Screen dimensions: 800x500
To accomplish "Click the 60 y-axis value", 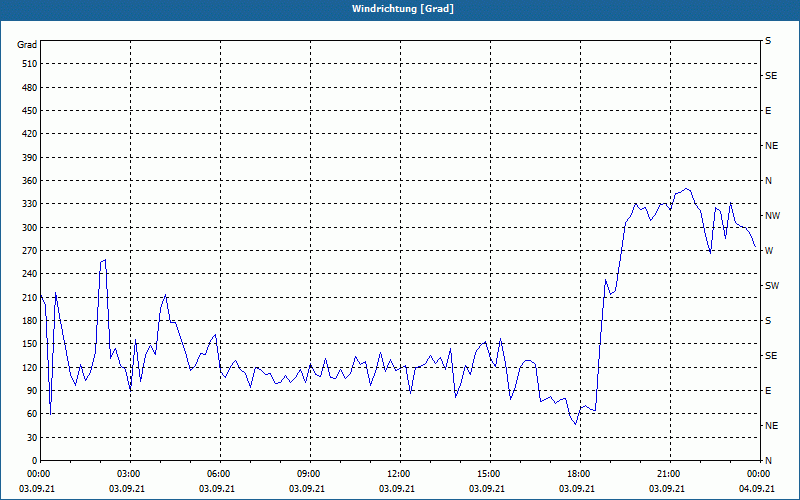I will [32, 414].
